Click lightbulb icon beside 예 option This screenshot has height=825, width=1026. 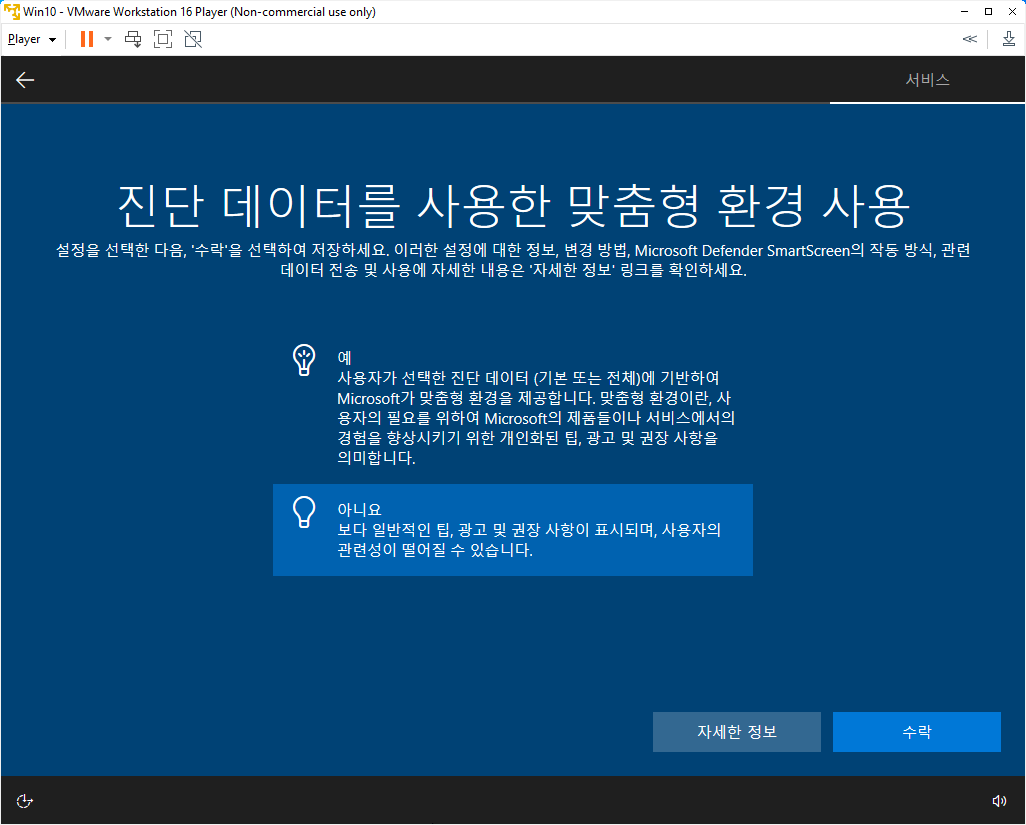pyautogui.click(x=304, y=360)
